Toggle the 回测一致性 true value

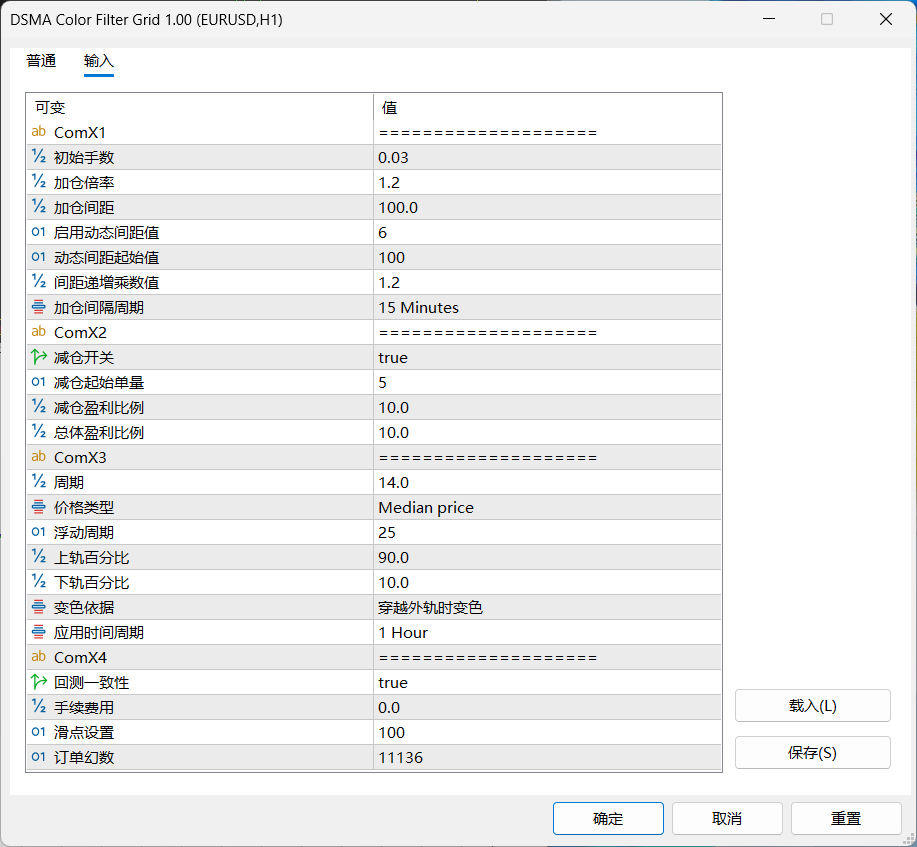547,683
